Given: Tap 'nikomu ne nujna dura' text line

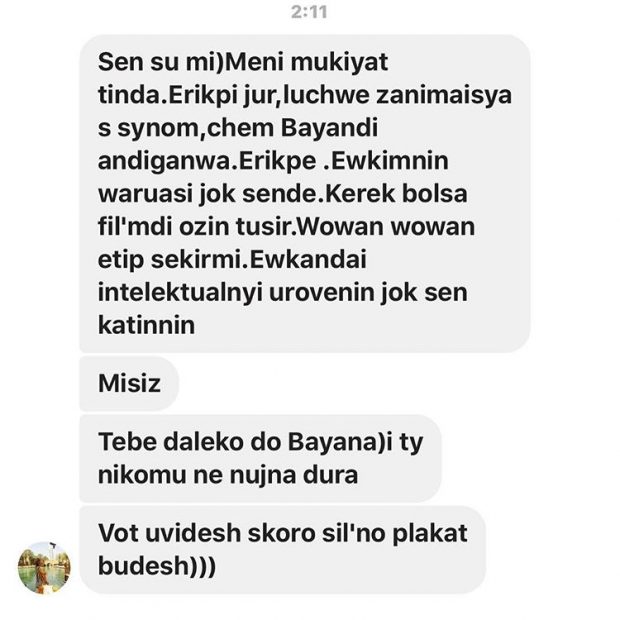Looking at the screenshot, I should (x=228, y=474).
